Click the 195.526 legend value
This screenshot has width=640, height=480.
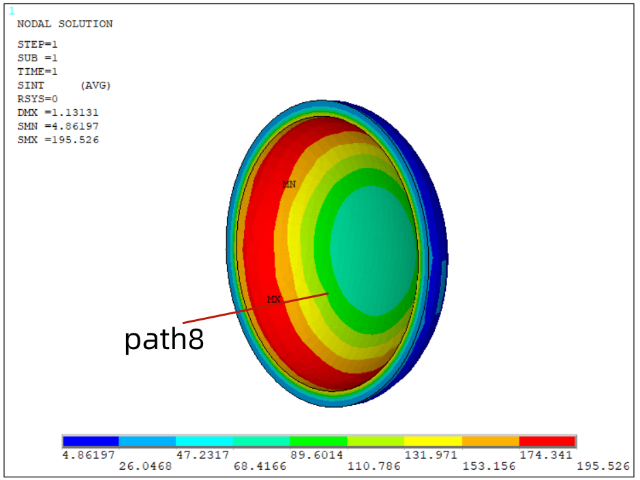point(604,466)
